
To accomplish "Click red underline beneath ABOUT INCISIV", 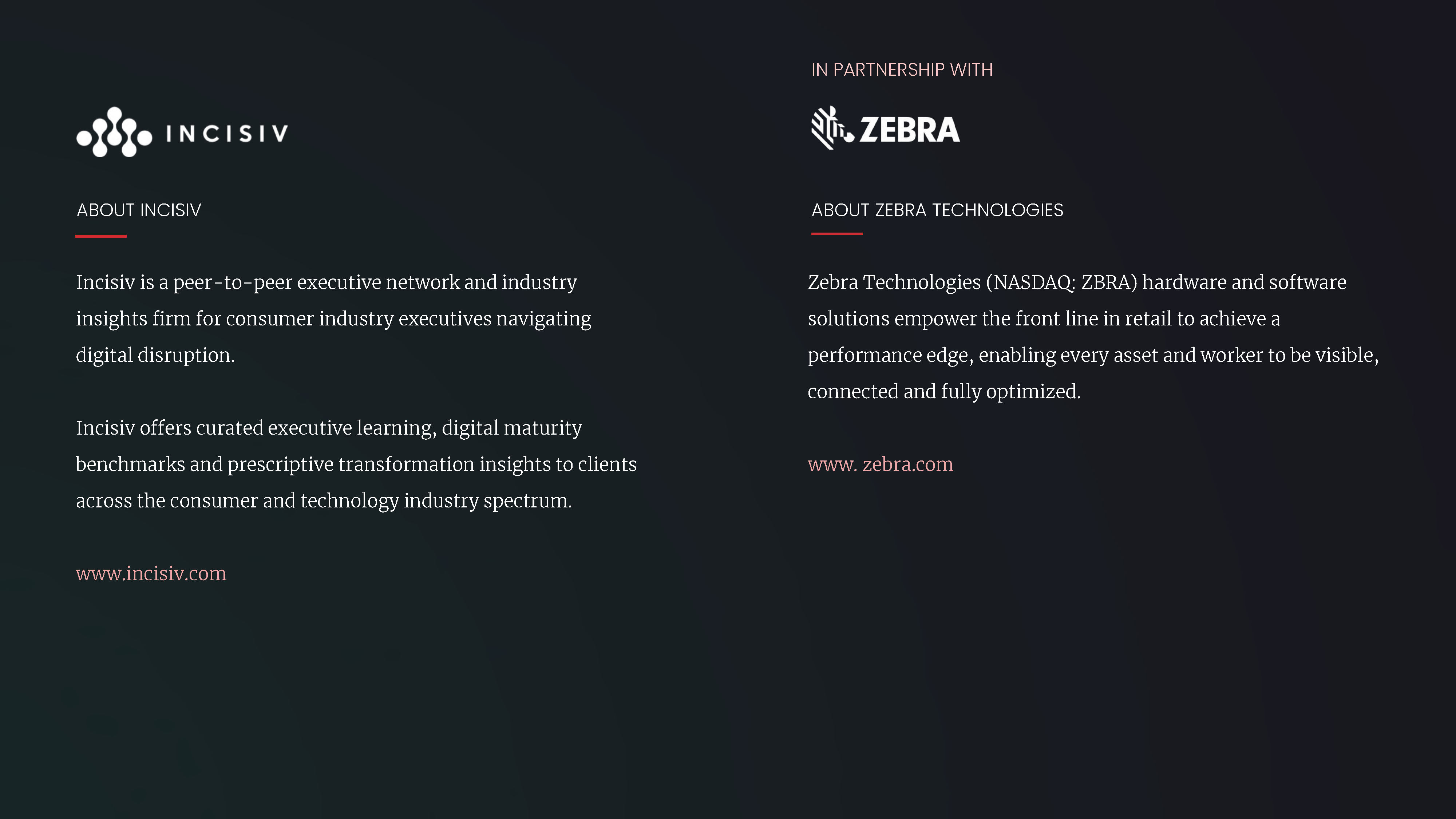I will [x=100, y=236].
